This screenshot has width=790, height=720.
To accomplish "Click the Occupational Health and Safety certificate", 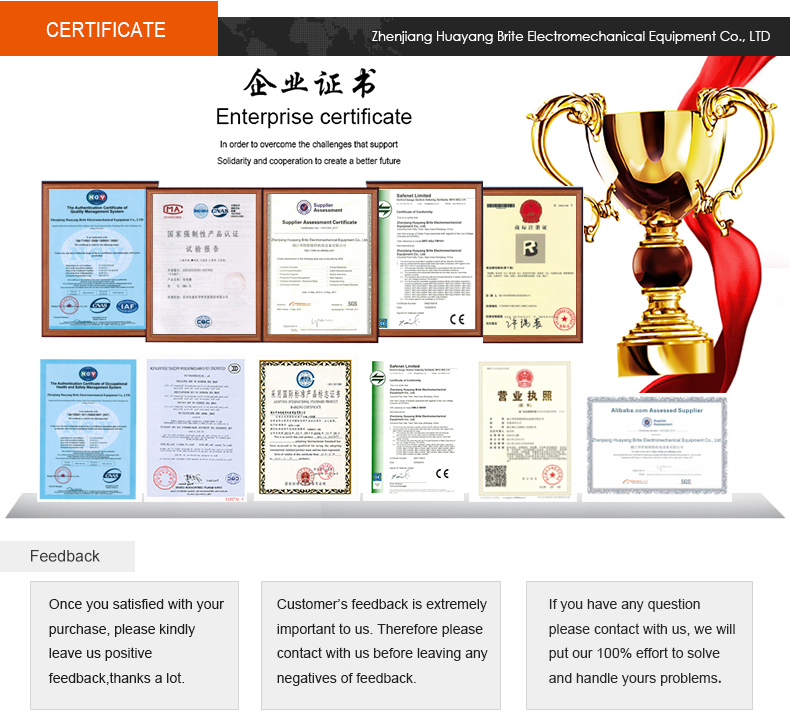I will [x=88, y=428].
